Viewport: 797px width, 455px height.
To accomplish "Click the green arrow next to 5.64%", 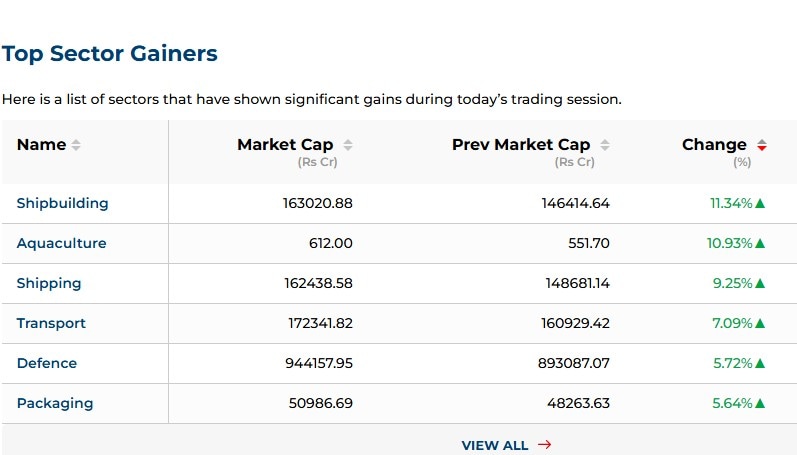I will 760,403.
